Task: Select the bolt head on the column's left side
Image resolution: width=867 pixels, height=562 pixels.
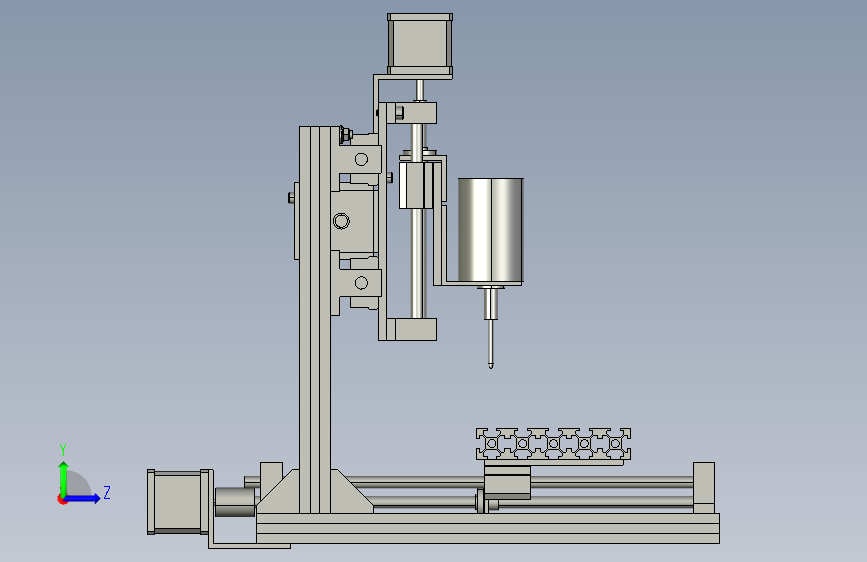Action: point(291,197)
